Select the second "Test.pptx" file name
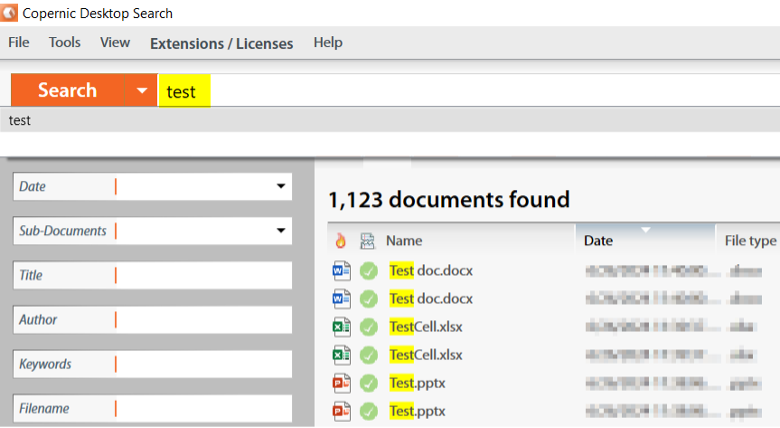This screenshot has height=428, width=780. tap(417, 411)
